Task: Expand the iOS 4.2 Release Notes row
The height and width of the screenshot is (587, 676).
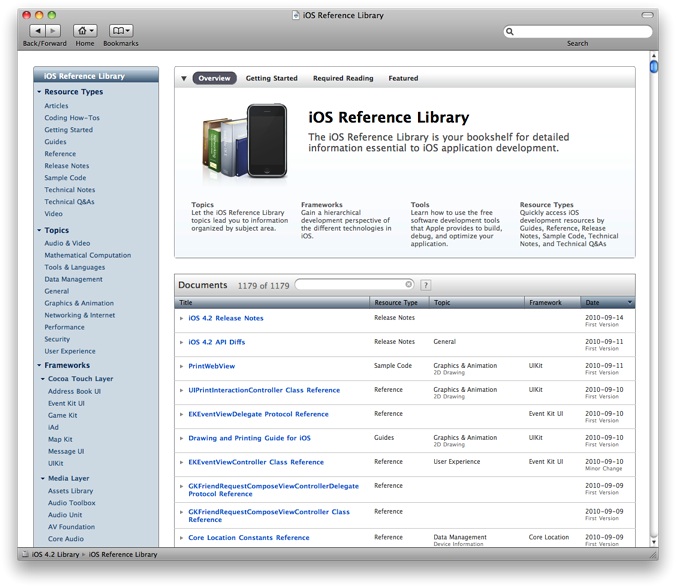Action: click(182, 318)
